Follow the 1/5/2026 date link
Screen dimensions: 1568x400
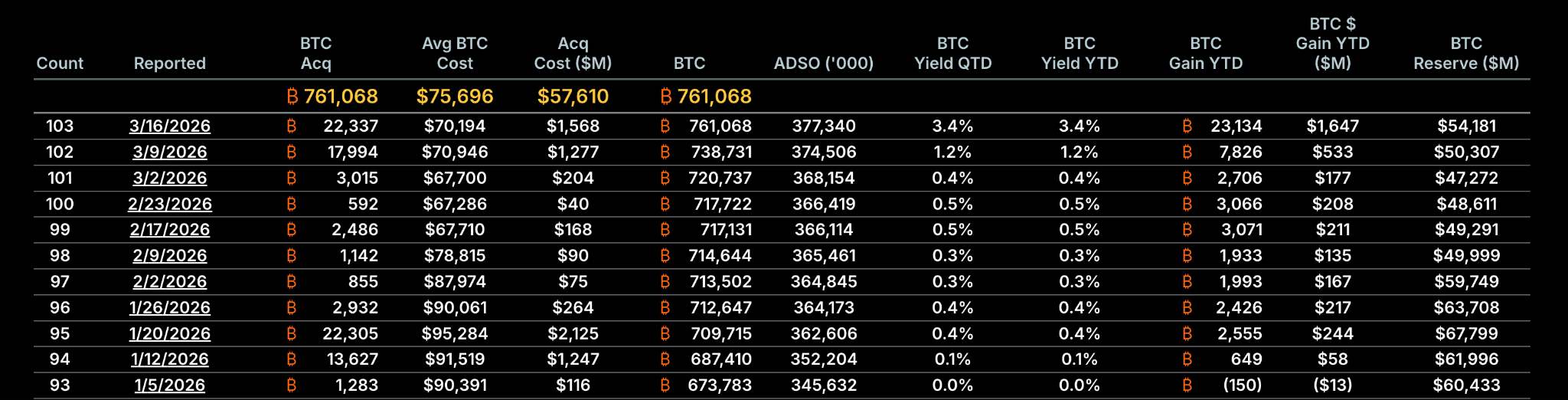170,385
